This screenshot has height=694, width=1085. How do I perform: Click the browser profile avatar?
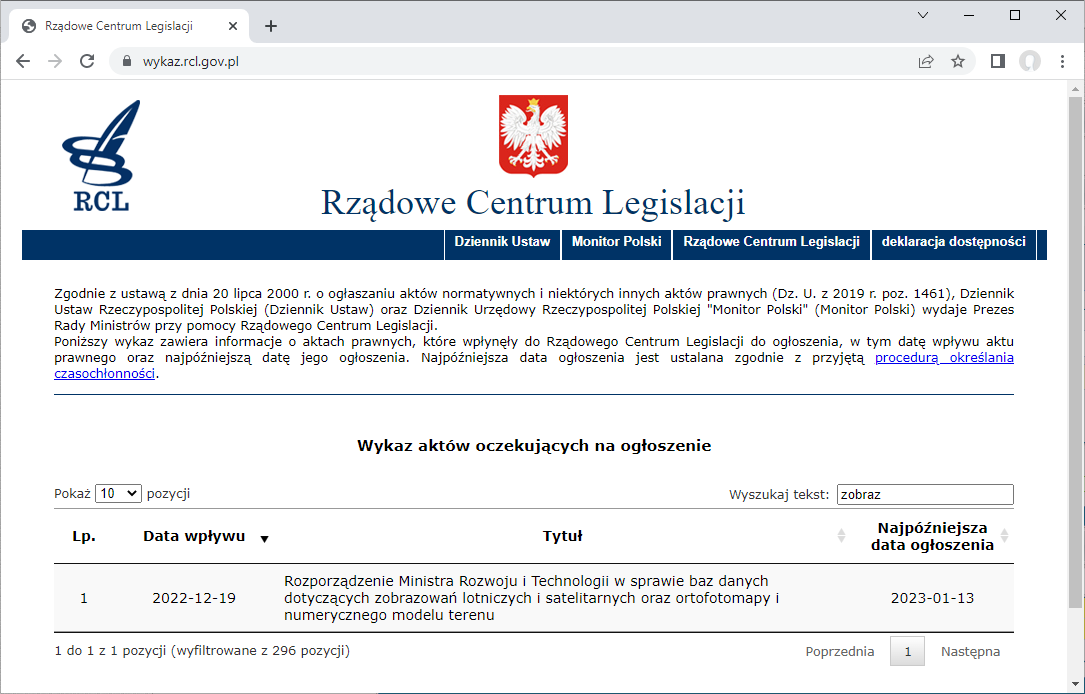1029,61
